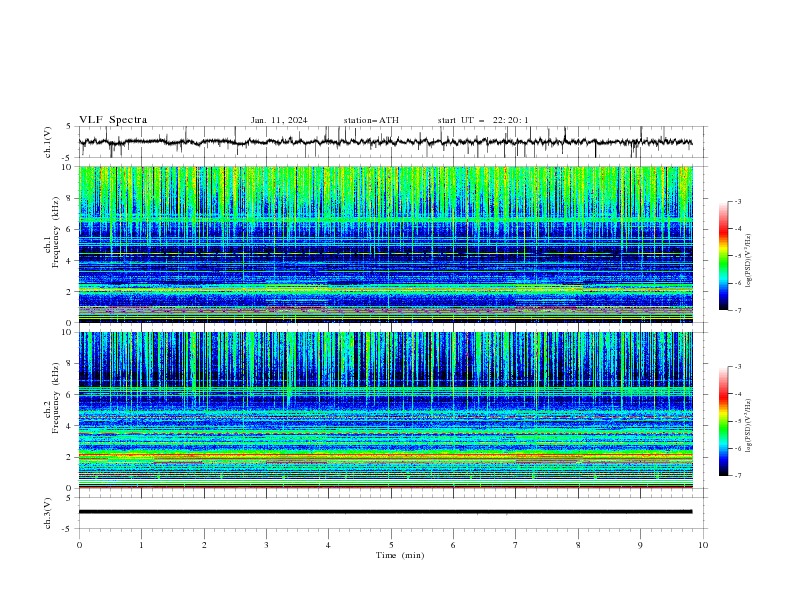Image resolution: width=792 pixels, height=612 pixels.
Task: Click time axis tick label "7"
Action: tap(516, 545)
